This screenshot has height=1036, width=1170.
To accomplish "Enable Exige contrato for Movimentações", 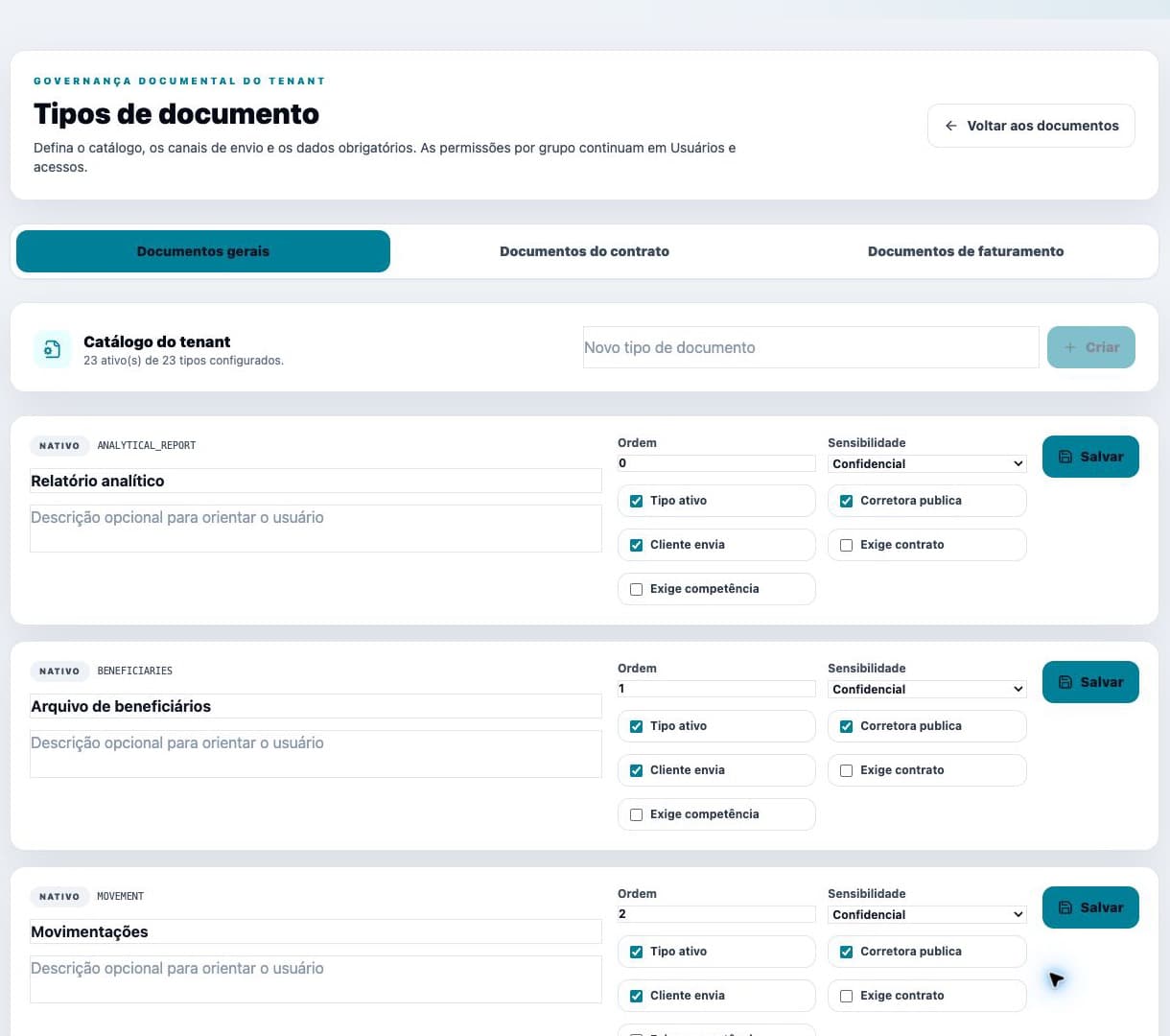I will coord(846,996).
